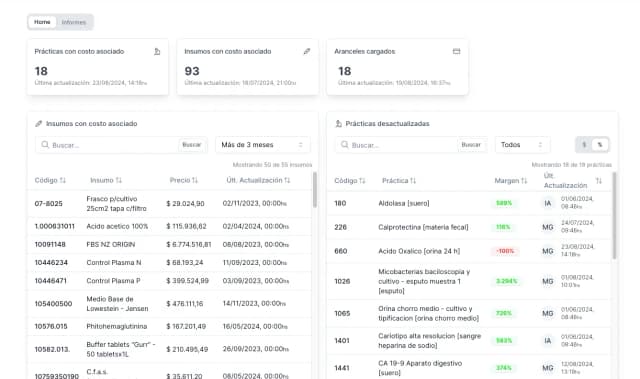Image resolution: width=640 pixels, height=379 pixels.
Task: Click the Prácticas con costo asociado card icon
Action: [157, 51]
